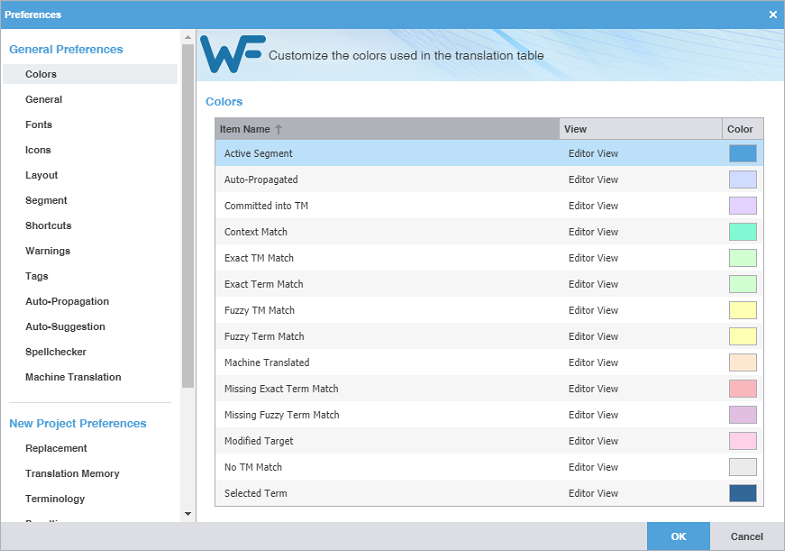Go to Machine Translation preferences

(73, 377)
